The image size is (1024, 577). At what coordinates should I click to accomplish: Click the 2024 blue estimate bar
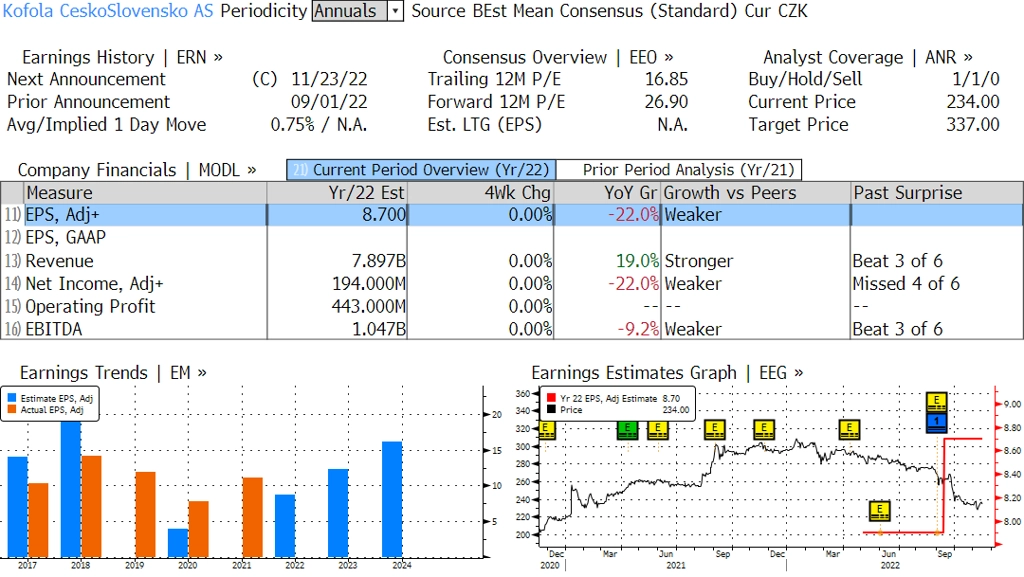pos(392,499)
